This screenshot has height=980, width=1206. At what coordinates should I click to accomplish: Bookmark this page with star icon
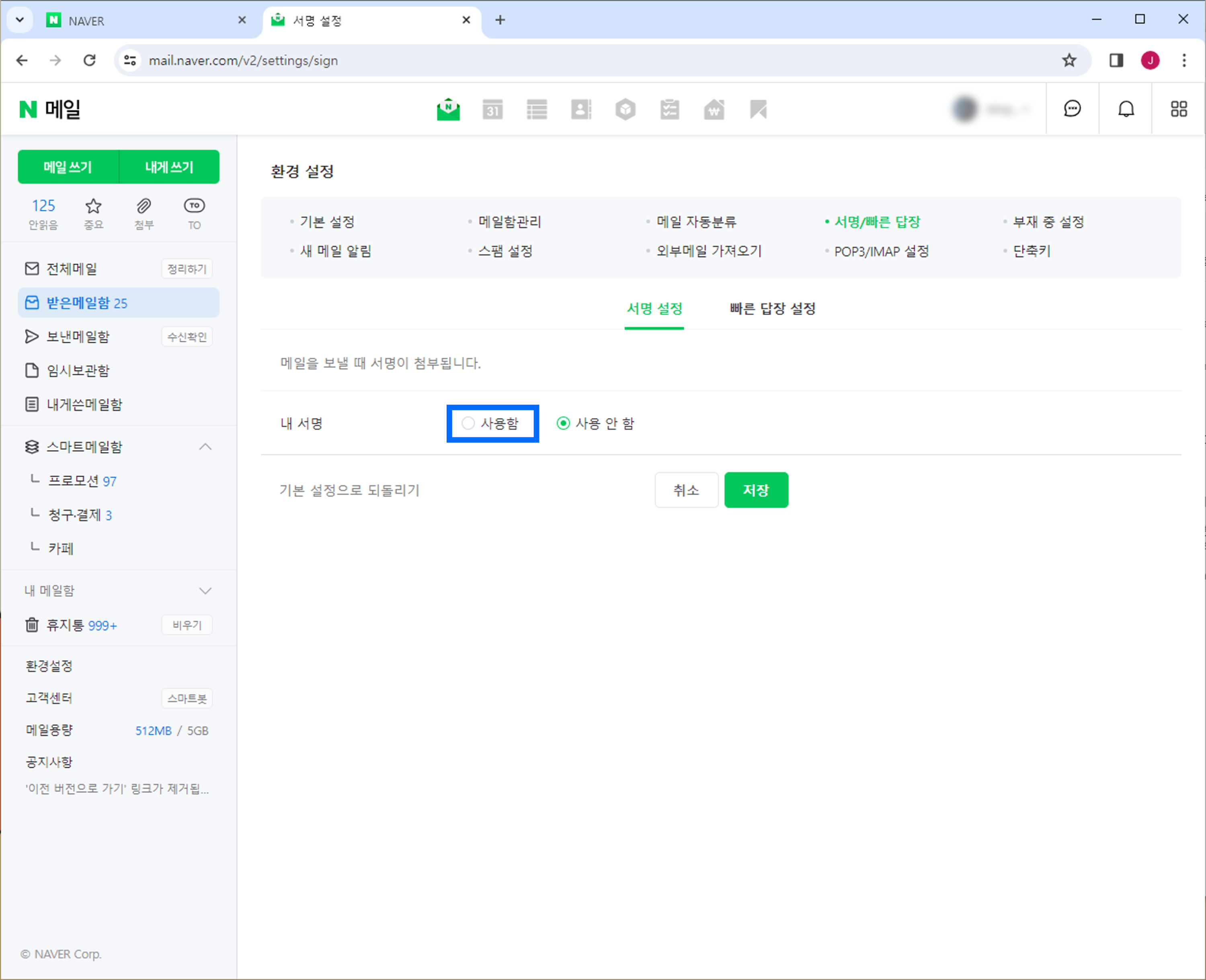pyautogui.click(x=1069, y=60)
